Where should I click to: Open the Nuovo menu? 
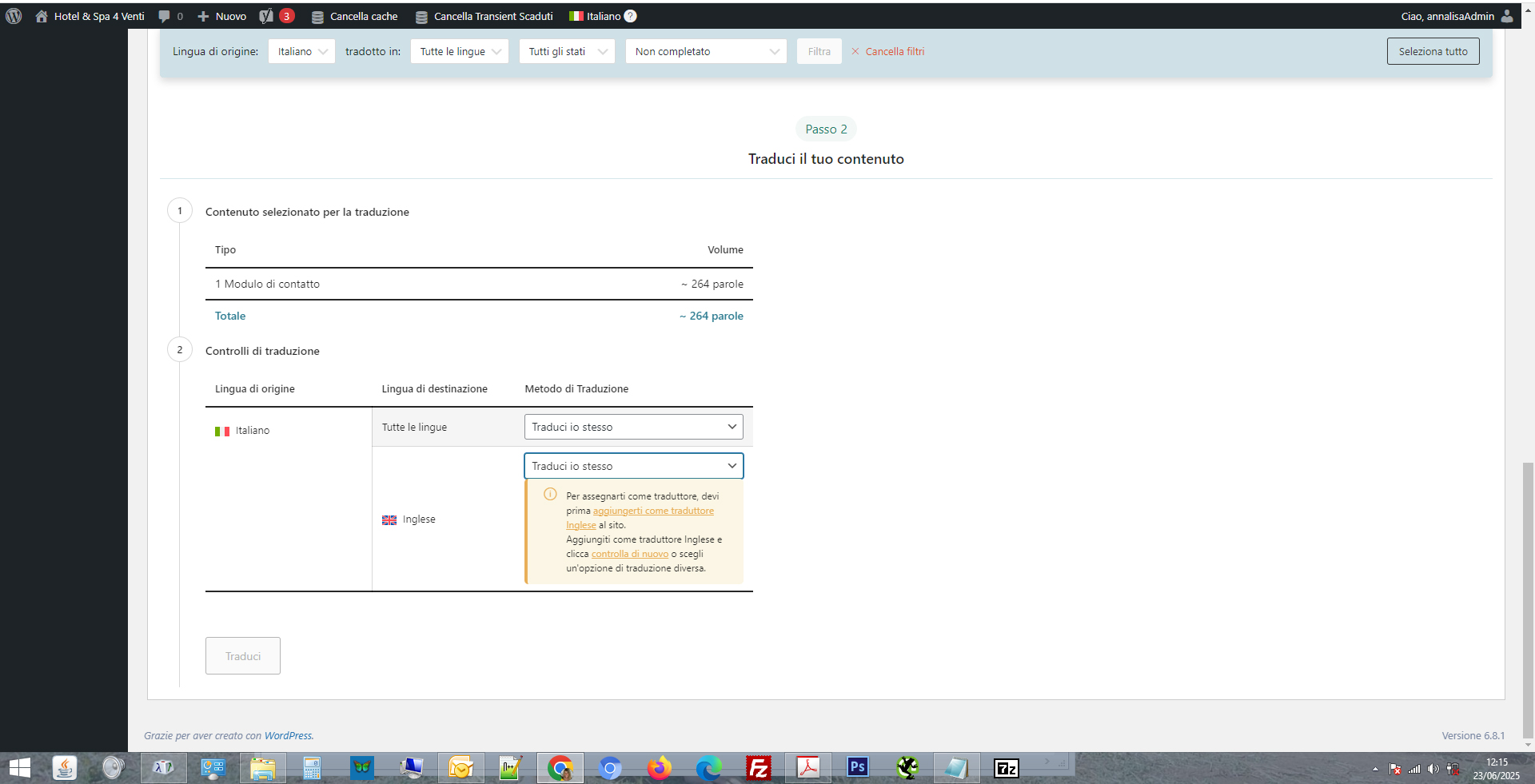[221, 16]
